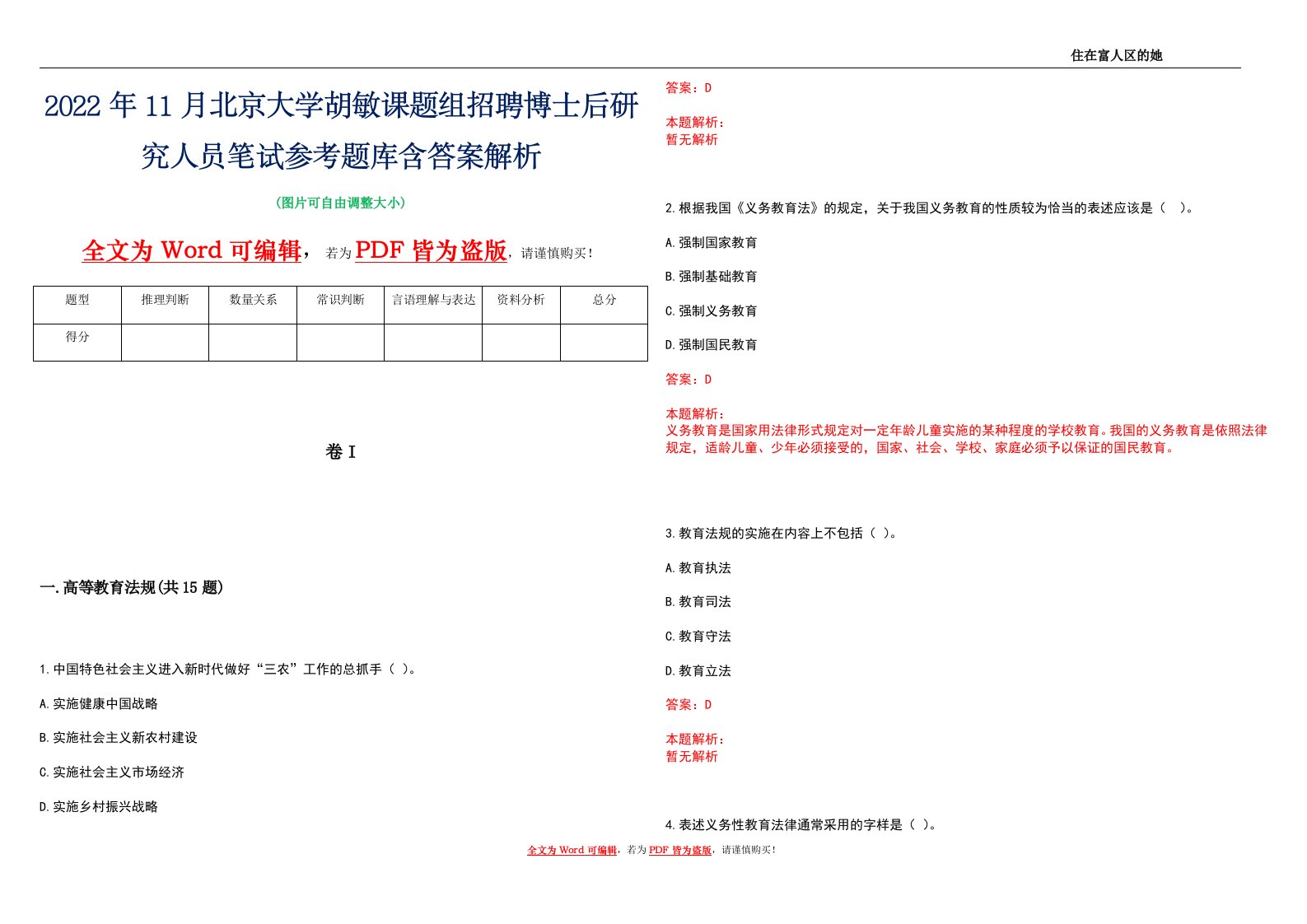
Task: Select option C.强制义务教育
Action: click(x=712, y=311)
